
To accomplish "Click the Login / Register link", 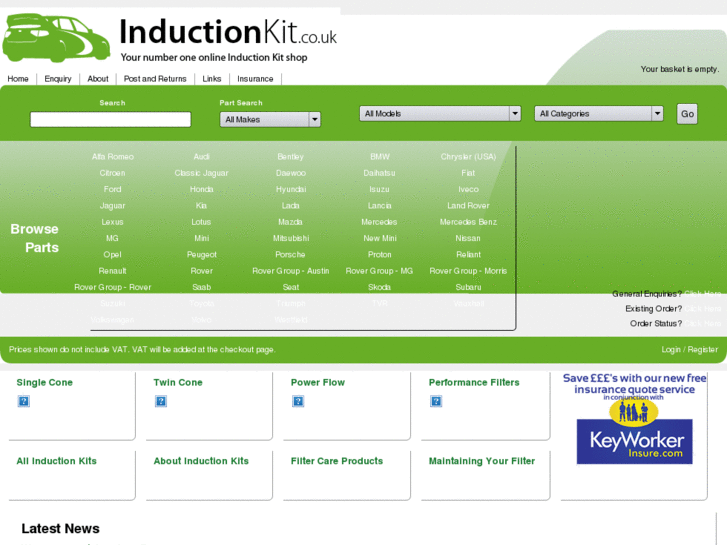I will pyautogui.click(x=689, y=349).
